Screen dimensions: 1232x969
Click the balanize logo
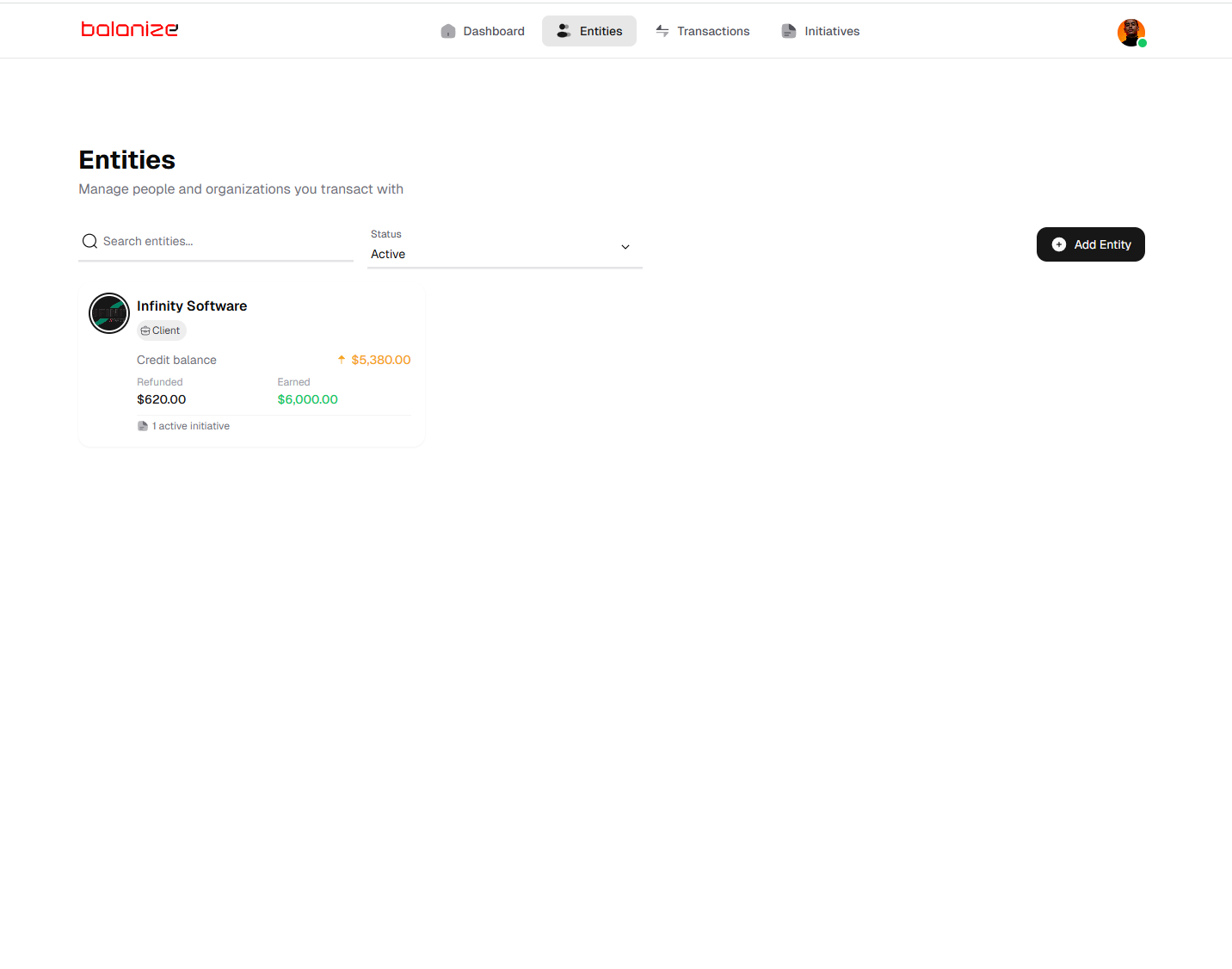tap(129, 29)
